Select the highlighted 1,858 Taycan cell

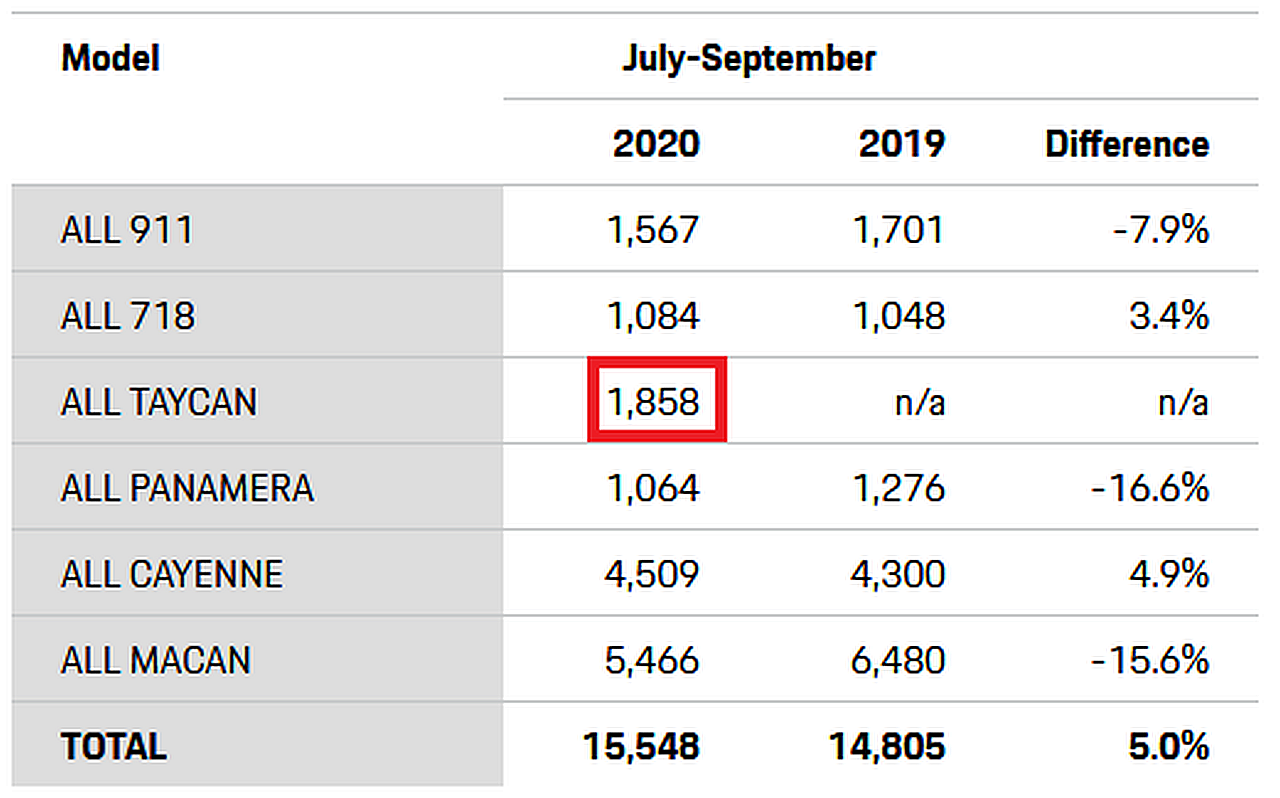(656, 401)
